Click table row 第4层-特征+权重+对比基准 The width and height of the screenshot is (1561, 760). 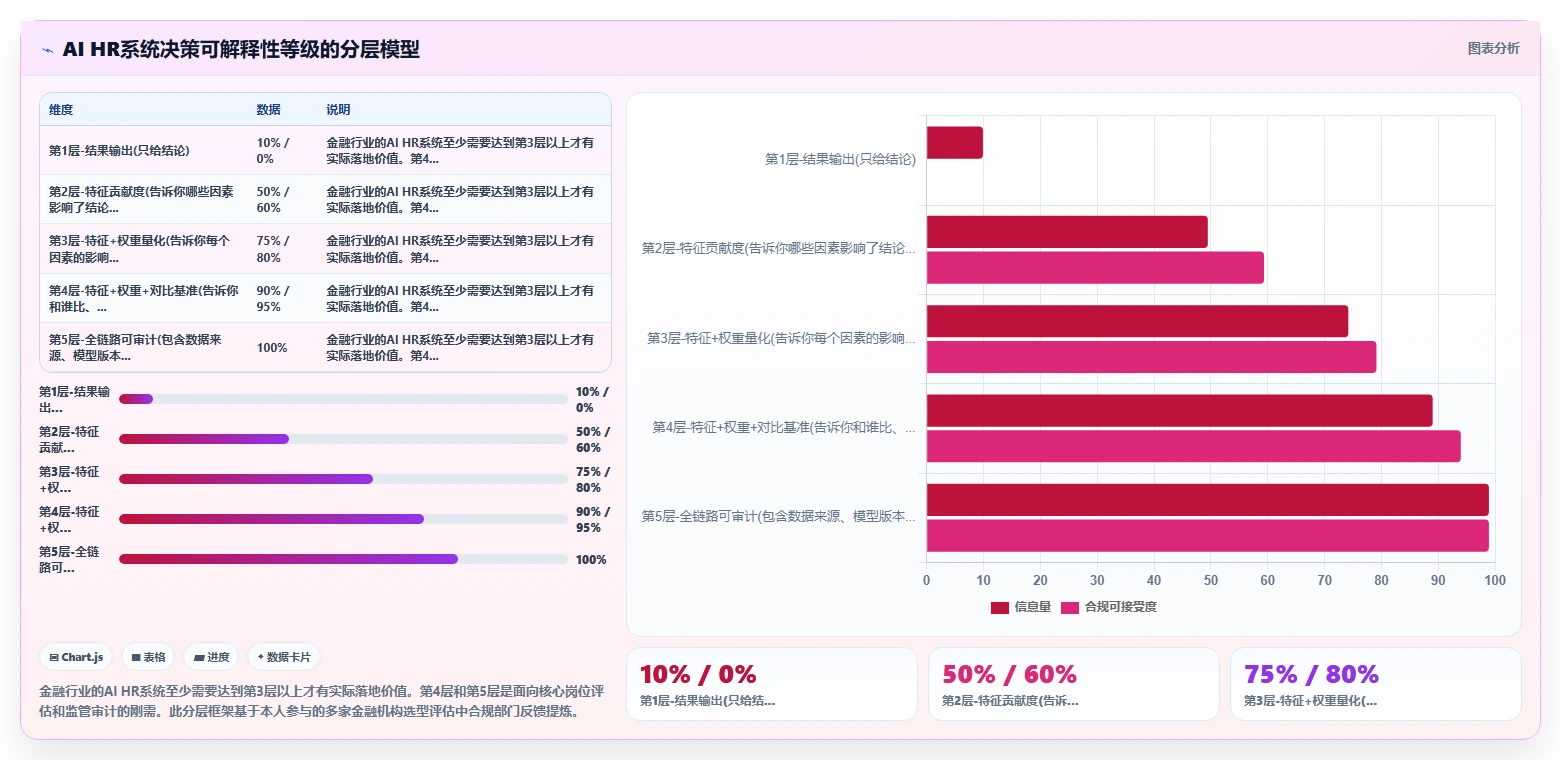(x=325, y=298)
